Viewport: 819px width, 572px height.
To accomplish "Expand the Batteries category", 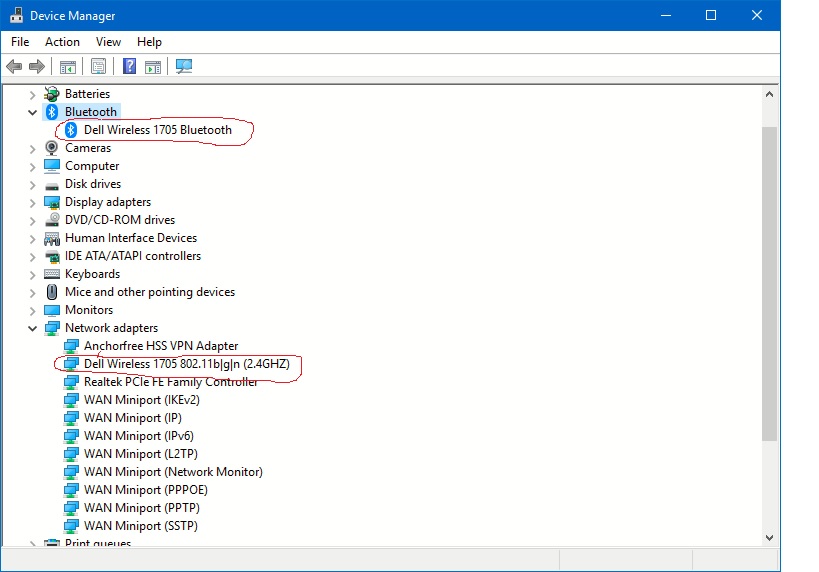I will click(32, 95).
